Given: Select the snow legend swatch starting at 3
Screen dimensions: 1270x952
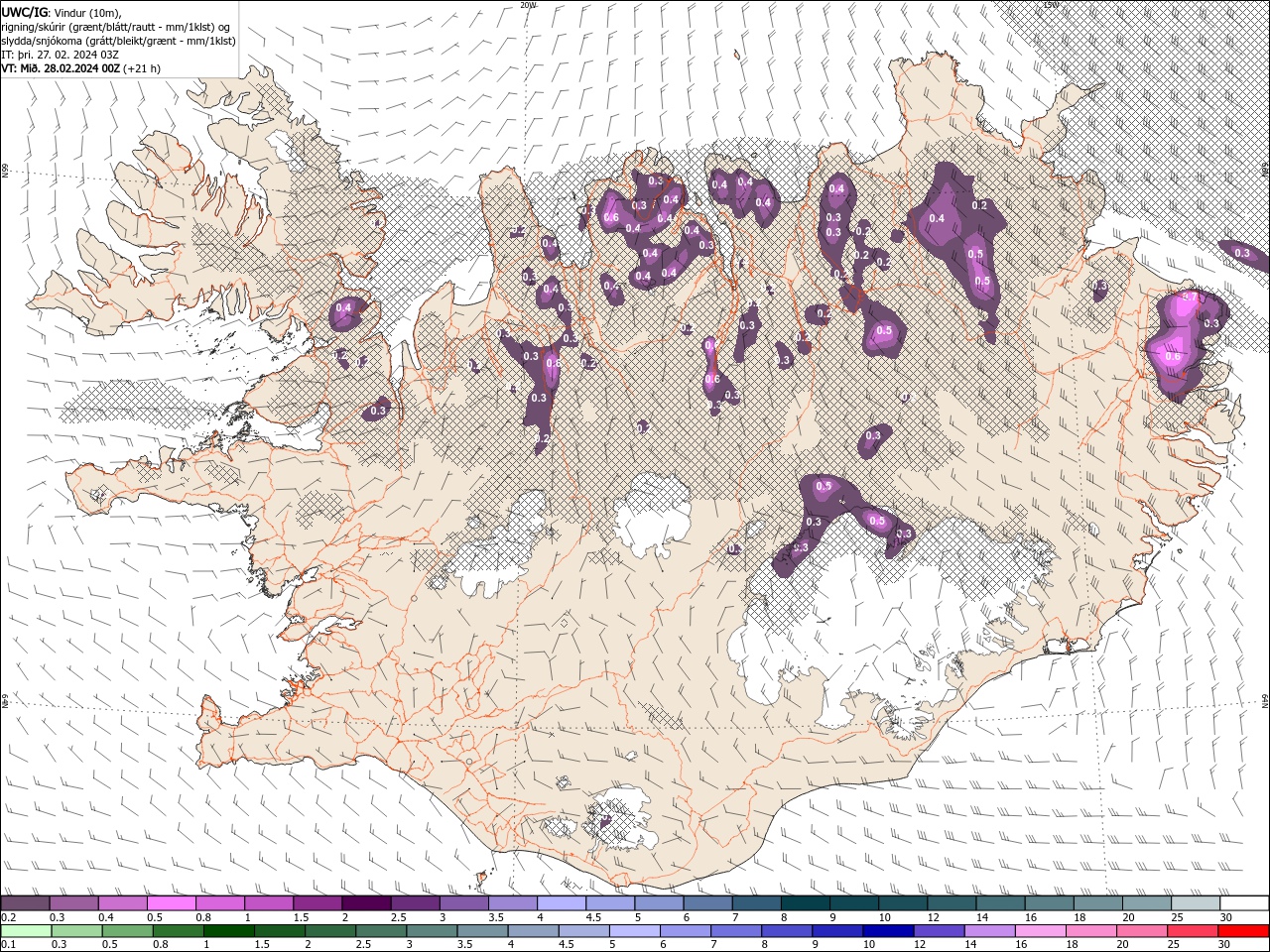Looking at the screenshot, I should [463, 902].
